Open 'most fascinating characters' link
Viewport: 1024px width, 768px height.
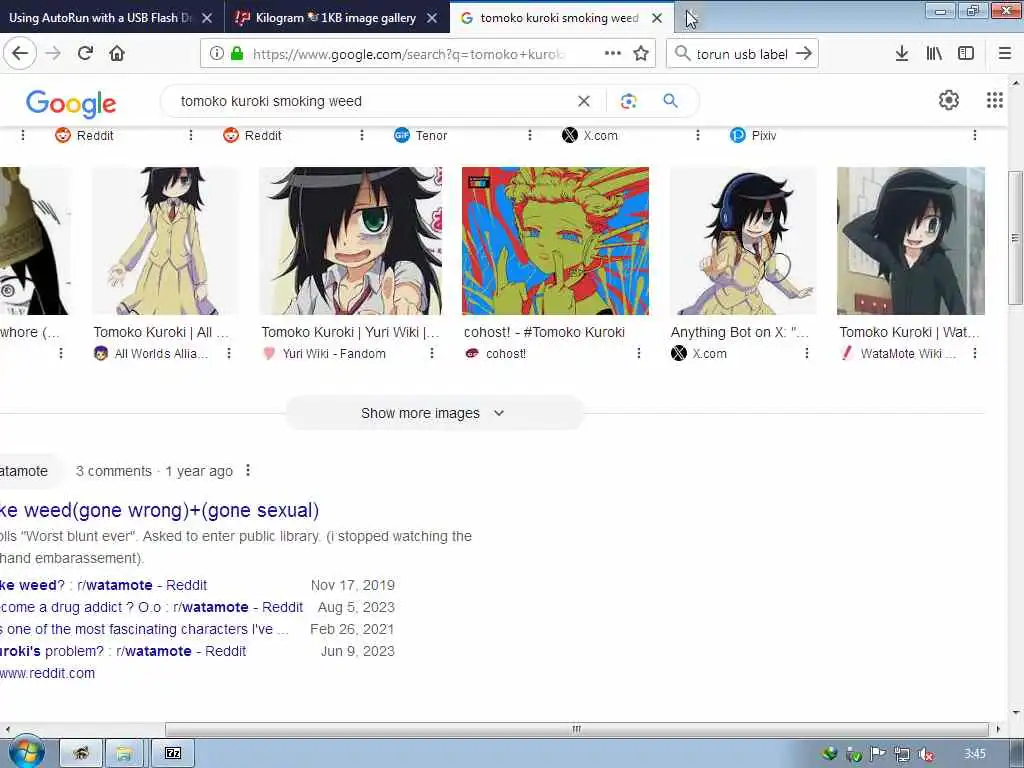click(x=144, y=630)
